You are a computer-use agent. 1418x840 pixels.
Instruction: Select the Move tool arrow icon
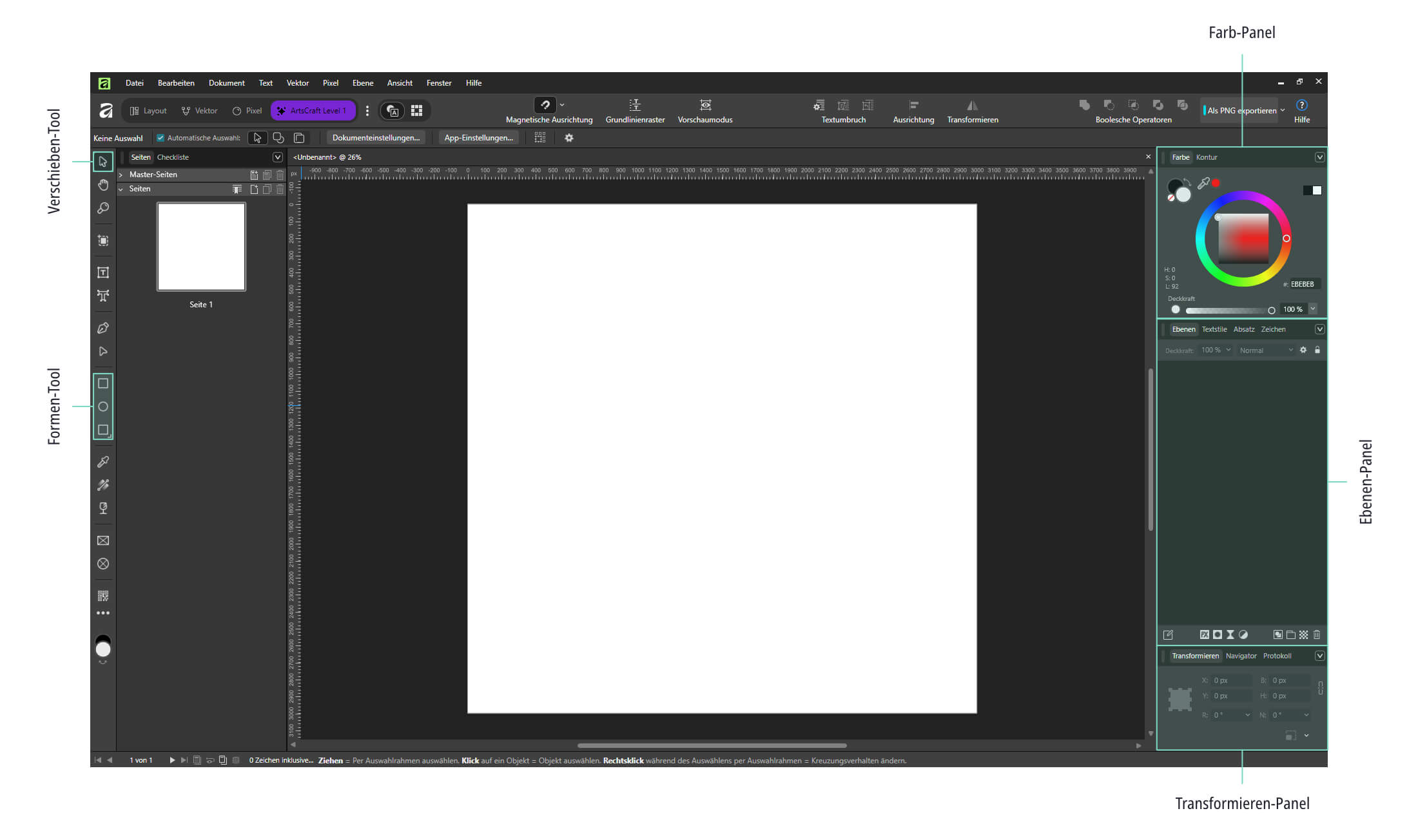tap(103, 161)
